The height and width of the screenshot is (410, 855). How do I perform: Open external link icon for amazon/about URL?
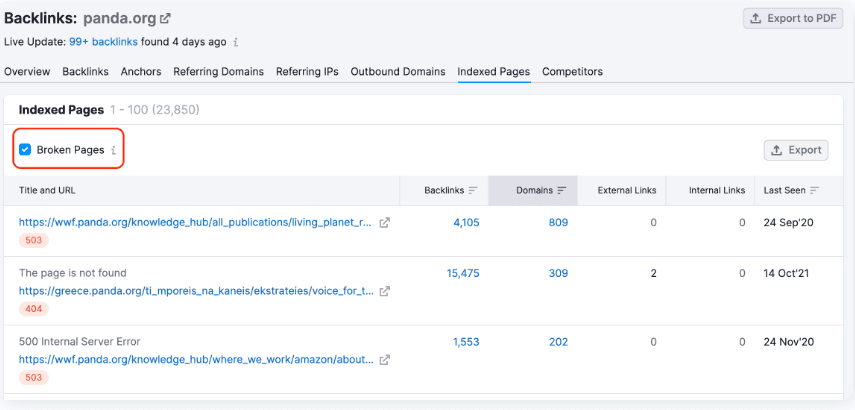[385, 360]
